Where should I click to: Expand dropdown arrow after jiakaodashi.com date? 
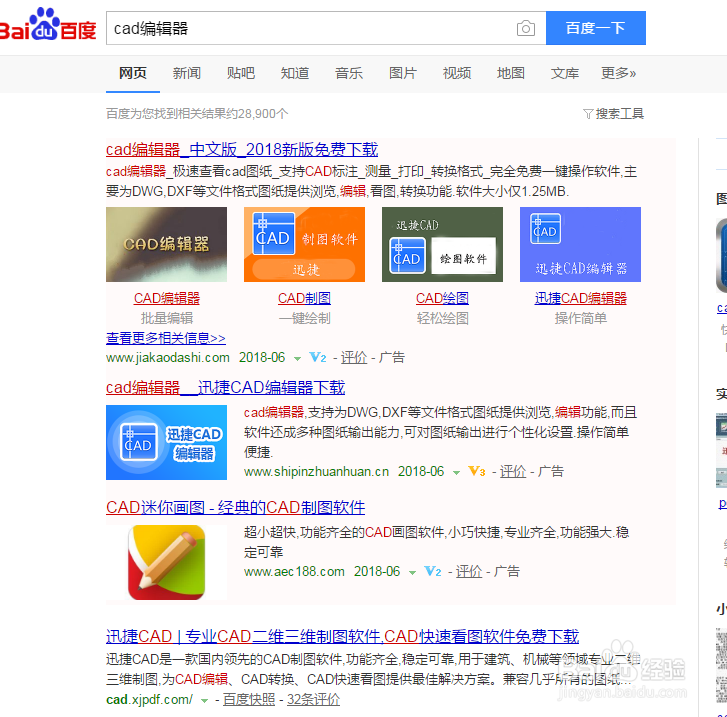[x=297, y=358]
